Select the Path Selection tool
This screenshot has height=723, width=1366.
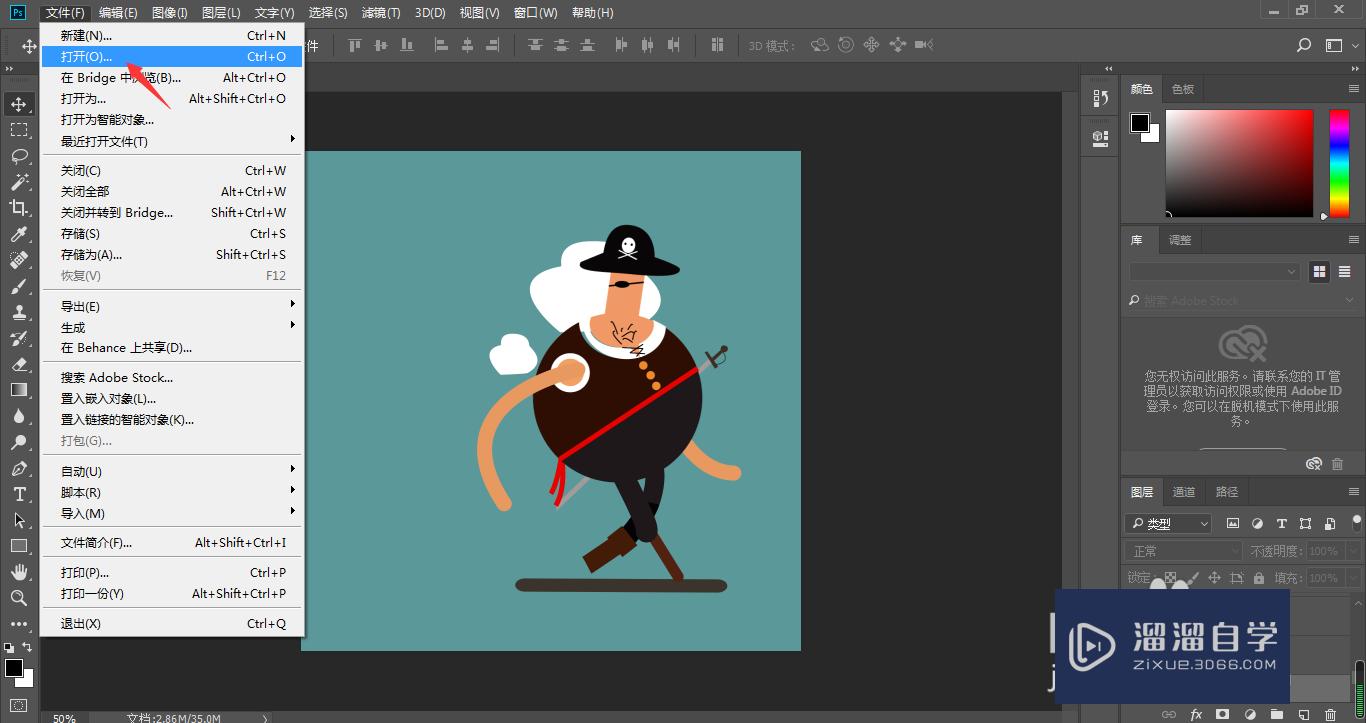tap(19, 520)
